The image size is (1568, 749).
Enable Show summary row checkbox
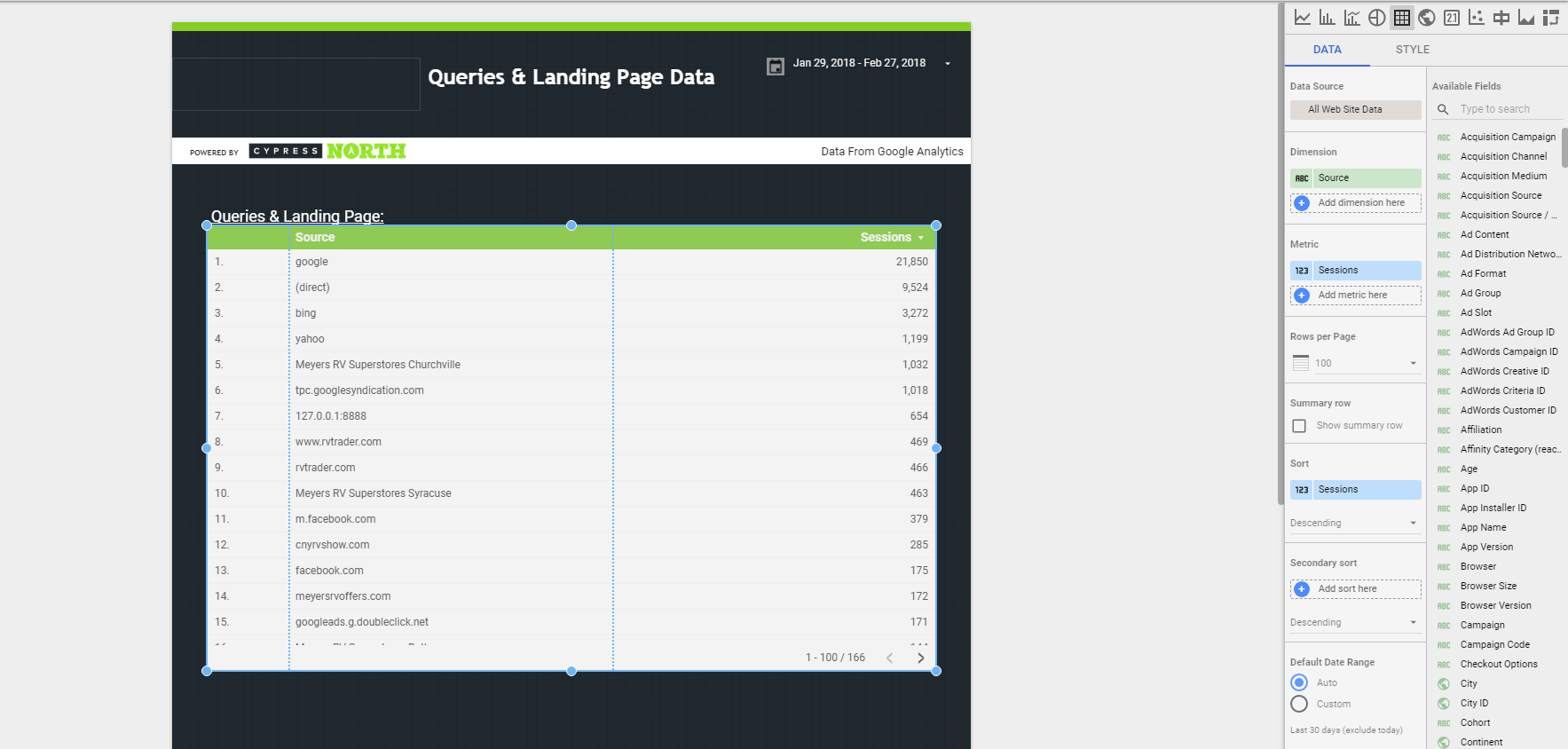[x=1299, y=426]
